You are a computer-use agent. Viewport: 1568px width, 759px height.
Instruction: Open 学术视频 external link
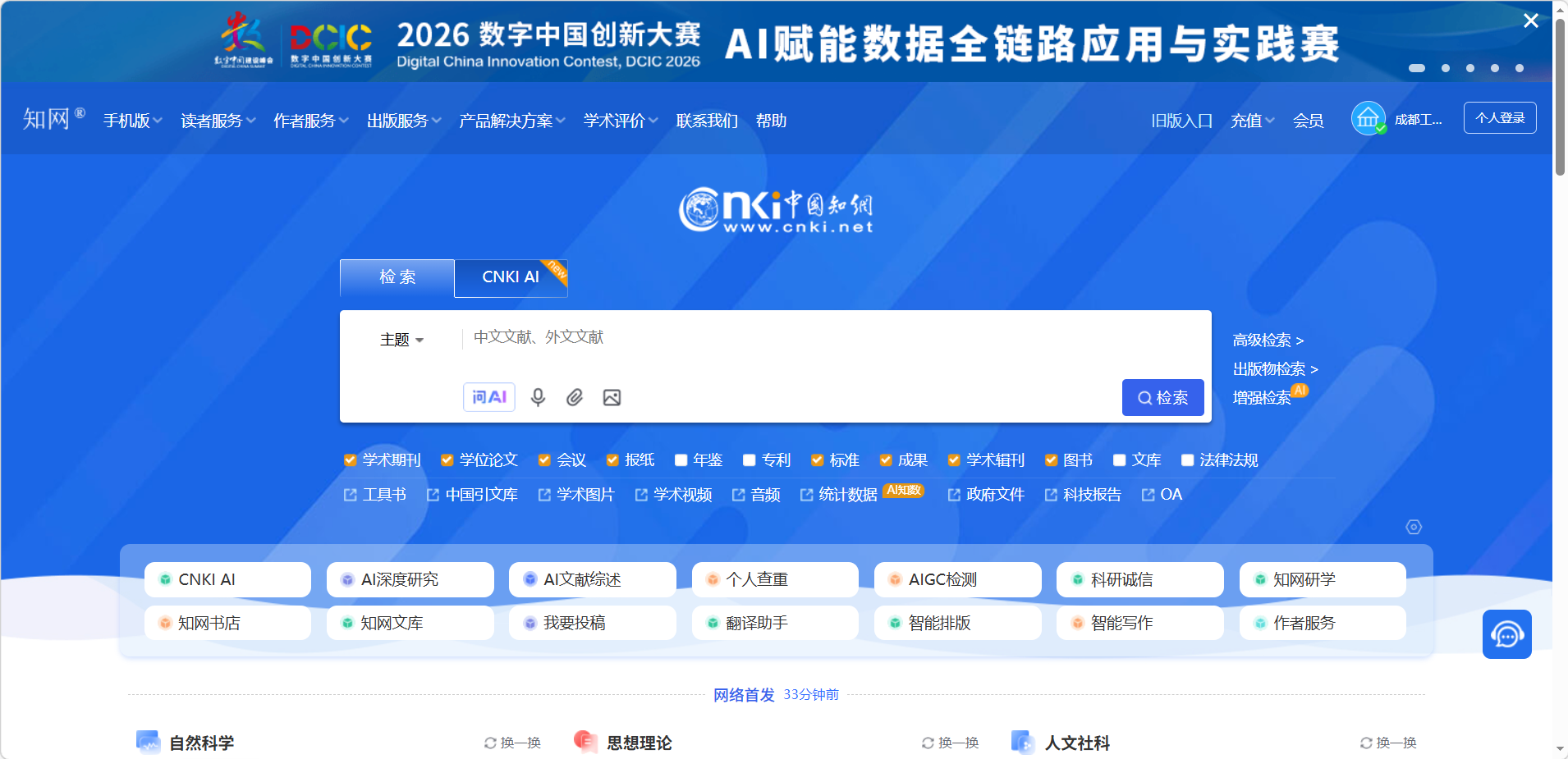coord(673,495)
